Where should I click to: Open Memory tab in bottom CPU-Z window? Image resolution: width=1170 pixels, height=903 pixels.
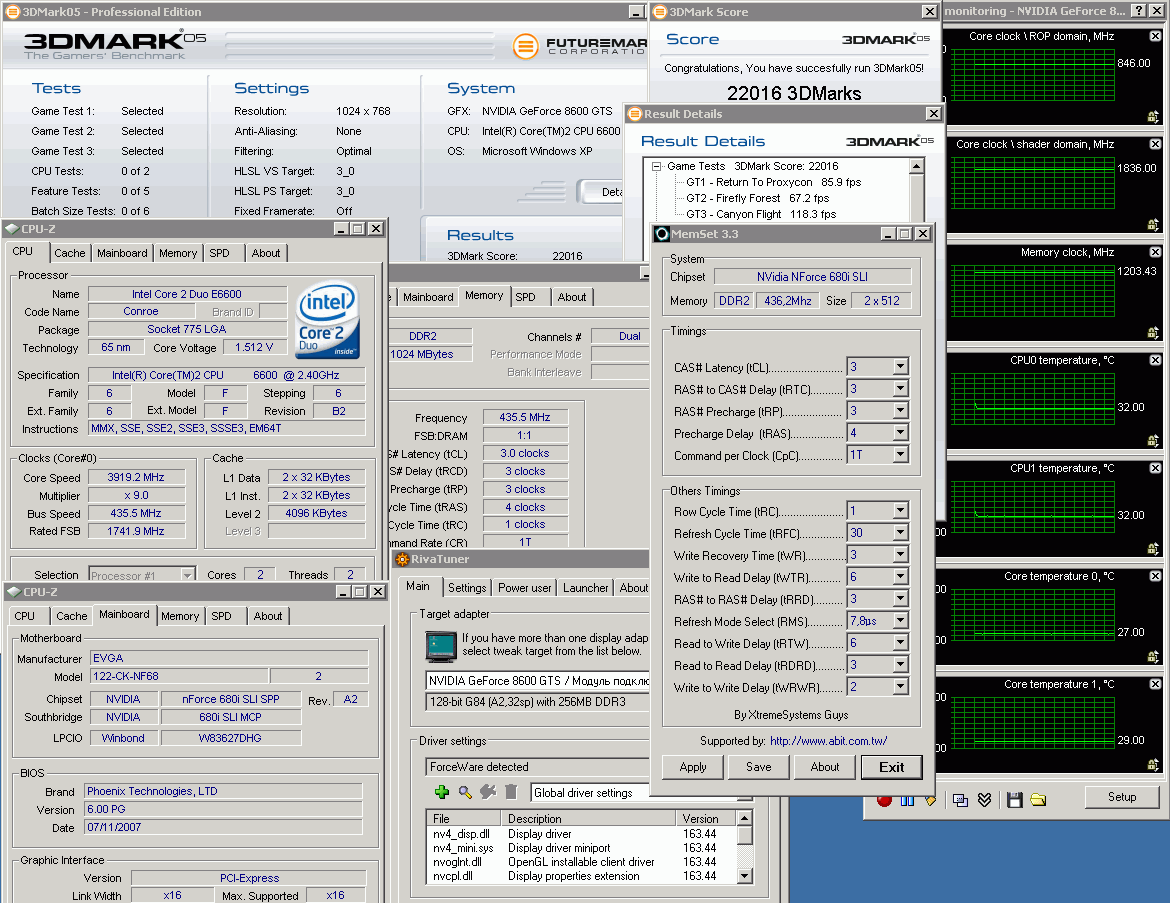[x=180, y=616]
